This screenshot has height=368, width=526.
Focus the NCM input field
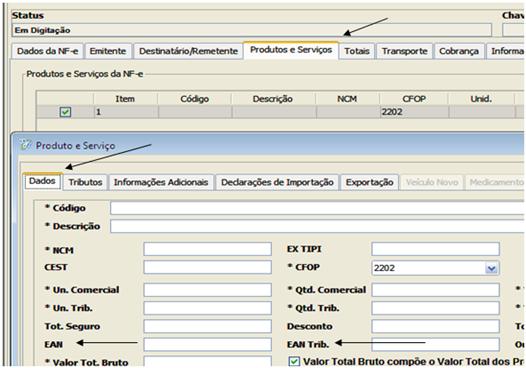coord(207,249)
